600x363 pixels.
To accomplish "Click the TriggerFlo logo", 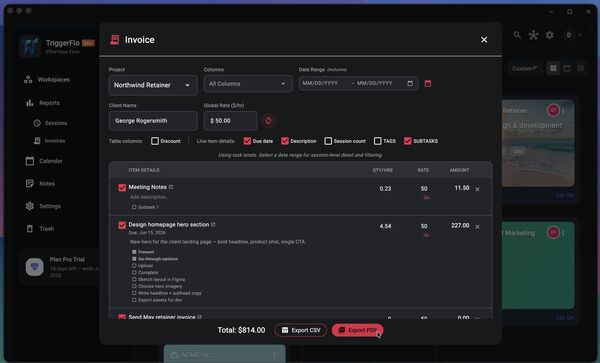I will tap(30, 46).
